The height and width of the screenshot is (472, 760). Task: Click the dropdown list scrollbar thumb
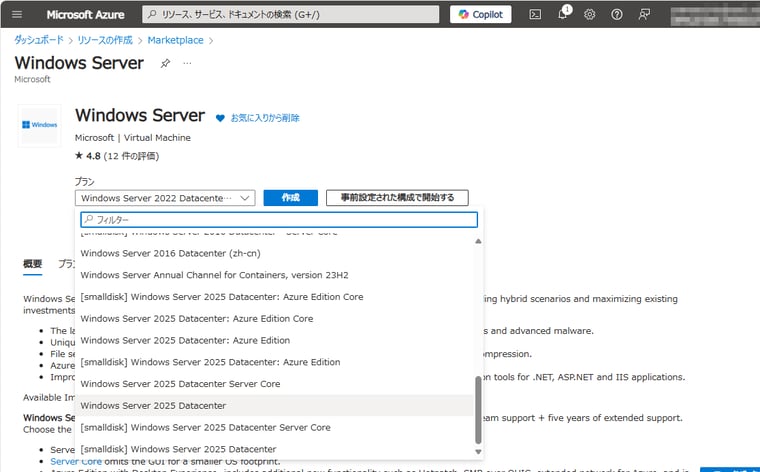click(478, 410)
